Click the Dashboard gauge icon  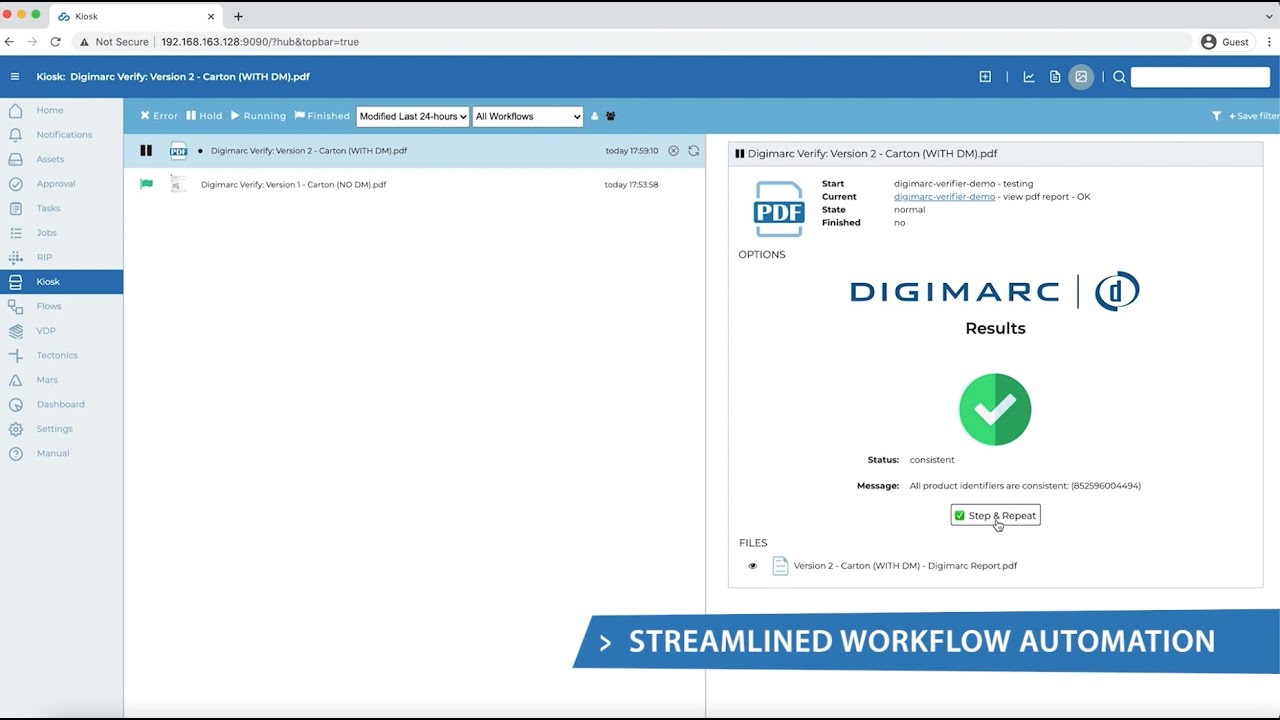15,404
